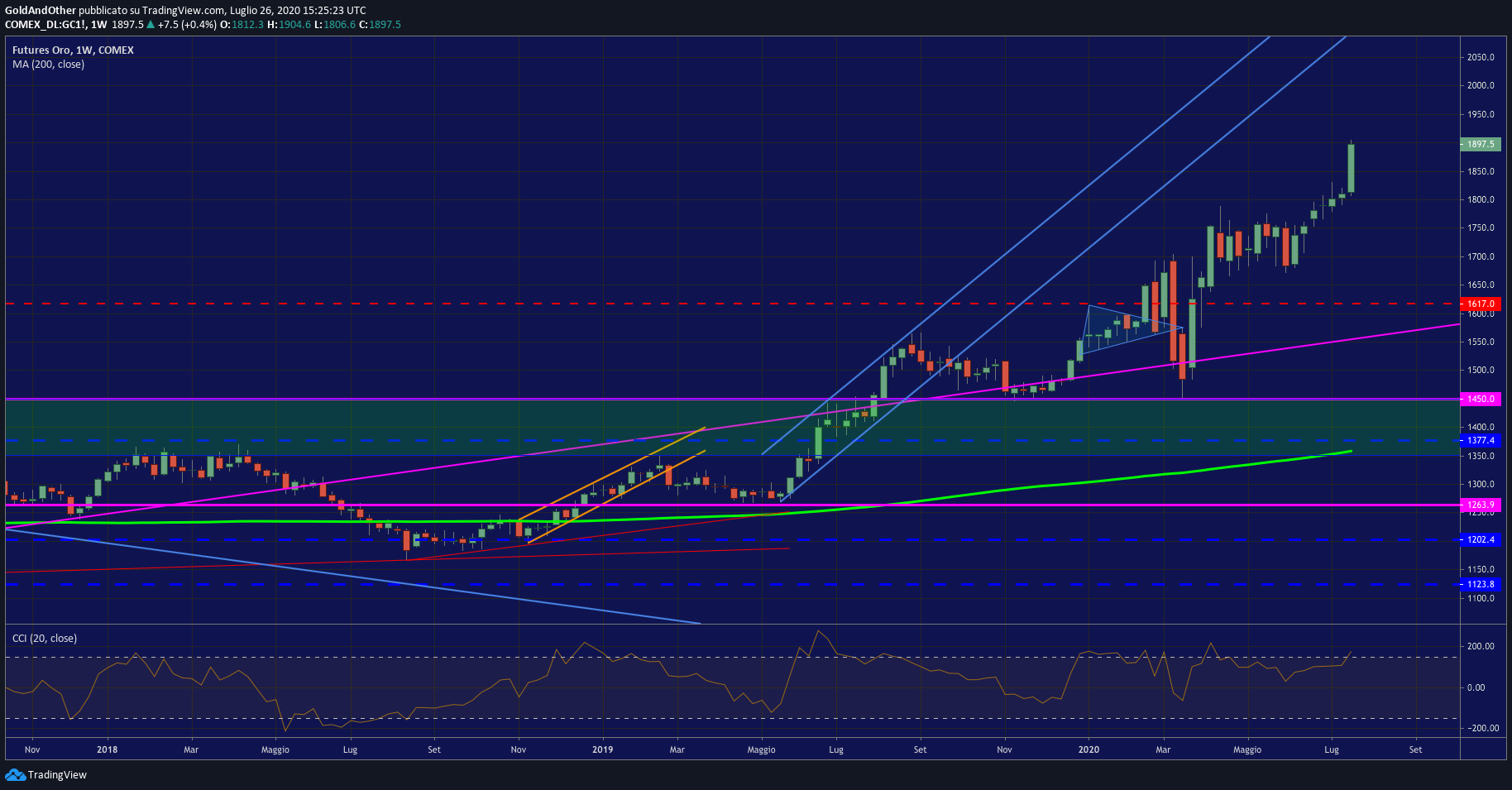The image size is (1512, 790).
Task: Click the 'Futures Oro, 1W, COMEX' chart title
Action: click(73, 50)
